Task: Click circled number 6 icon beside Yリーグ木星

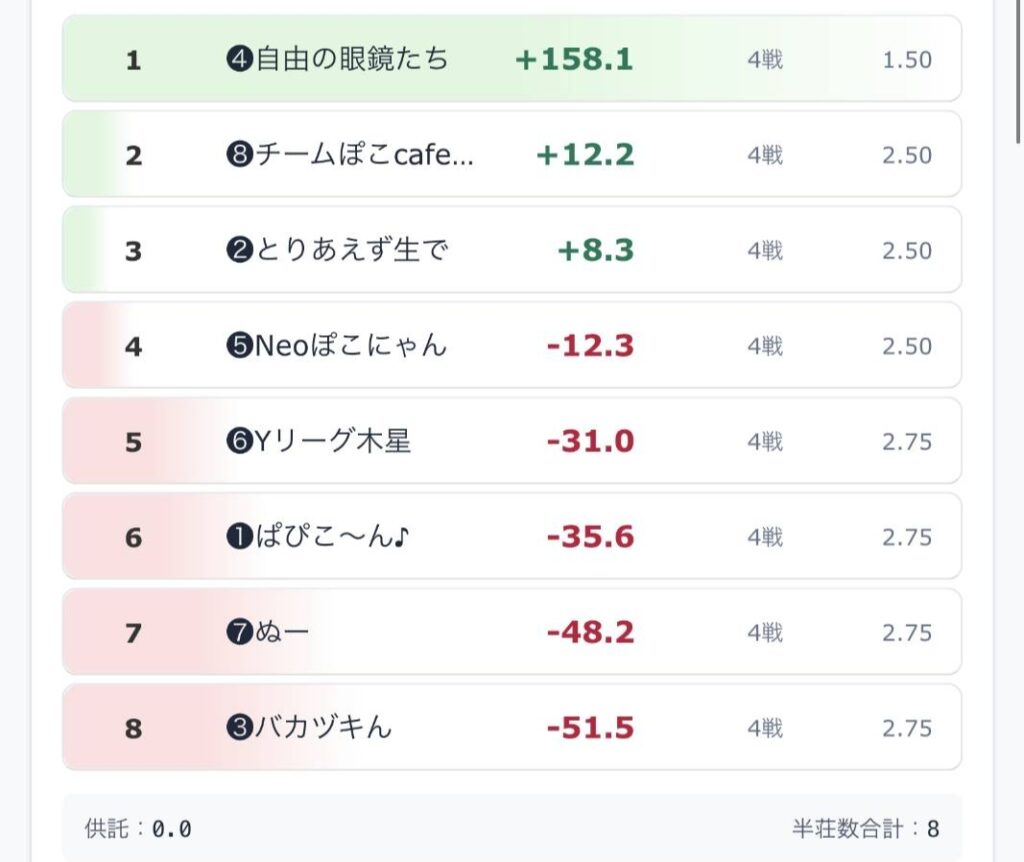Action: tap(238, 442)
